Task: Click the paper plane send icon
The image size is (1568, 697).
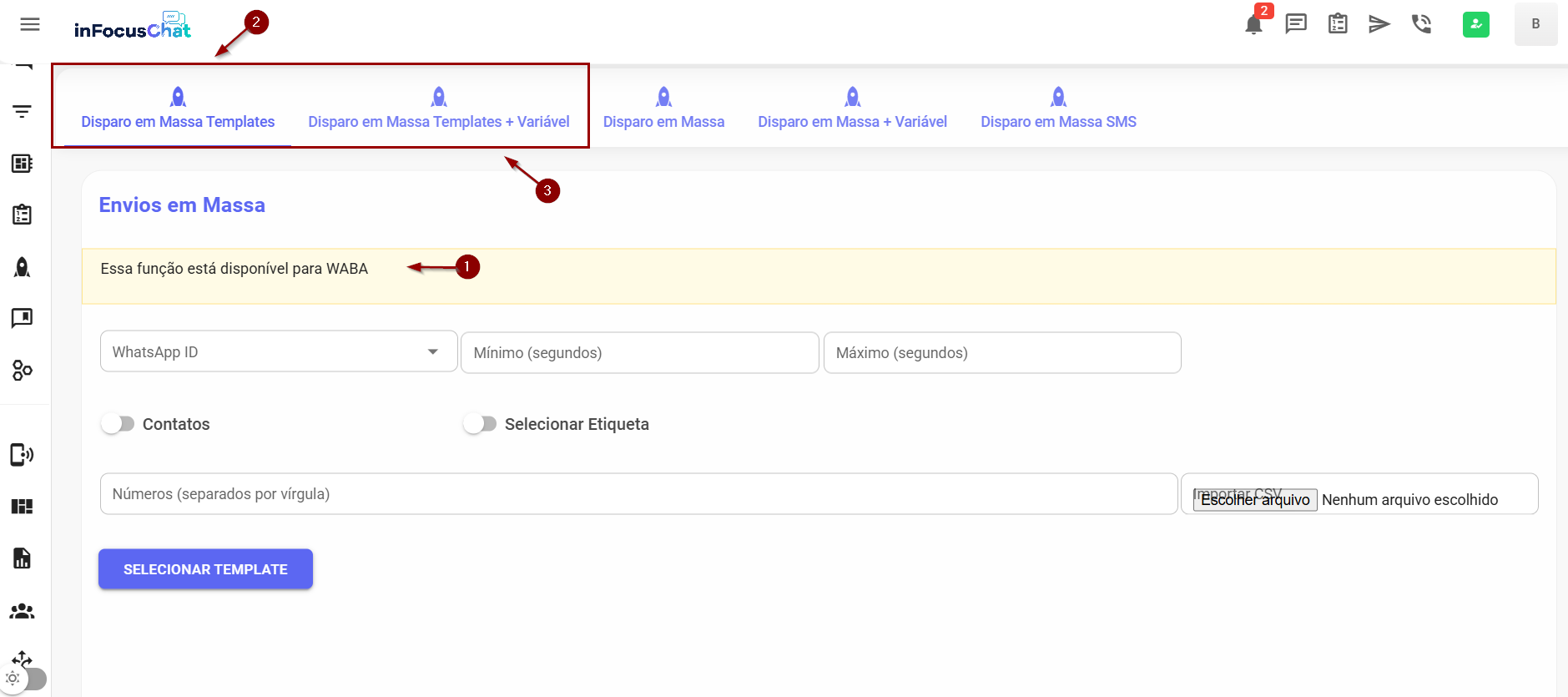Action: pos(1379,24)
